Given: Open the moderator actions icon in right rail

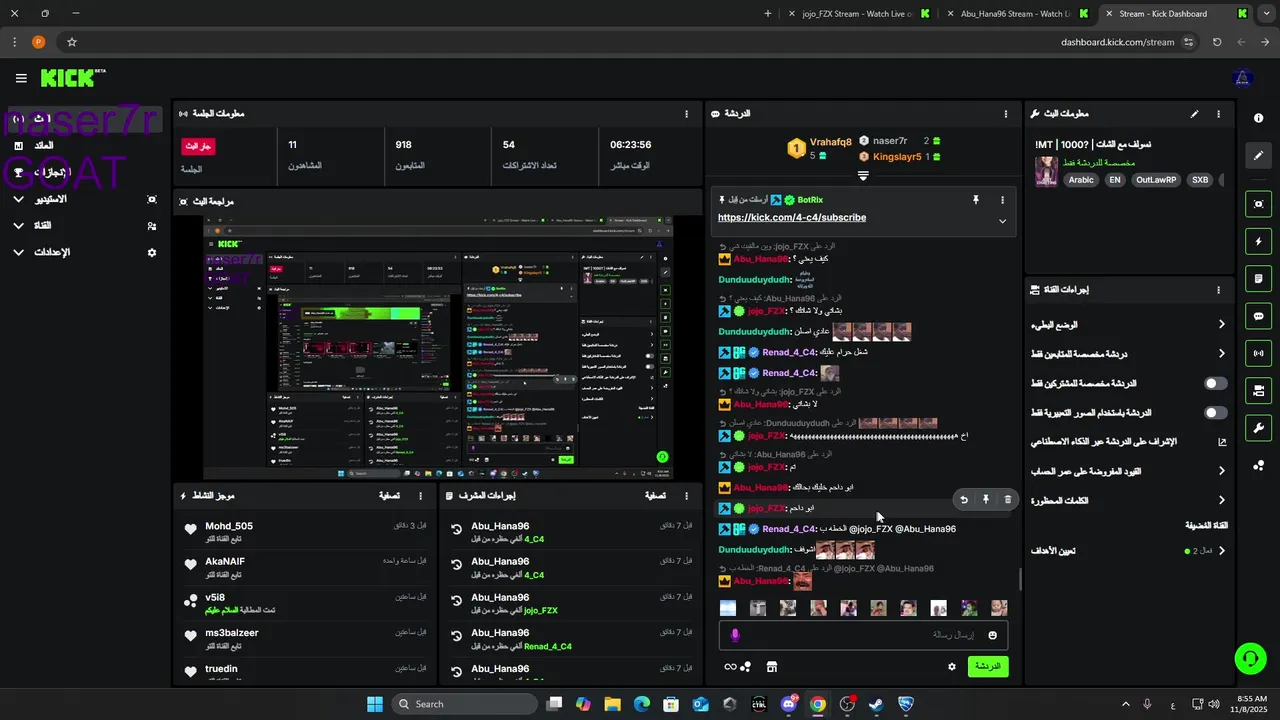Looking at the screenshot, I should point(1258,390).
